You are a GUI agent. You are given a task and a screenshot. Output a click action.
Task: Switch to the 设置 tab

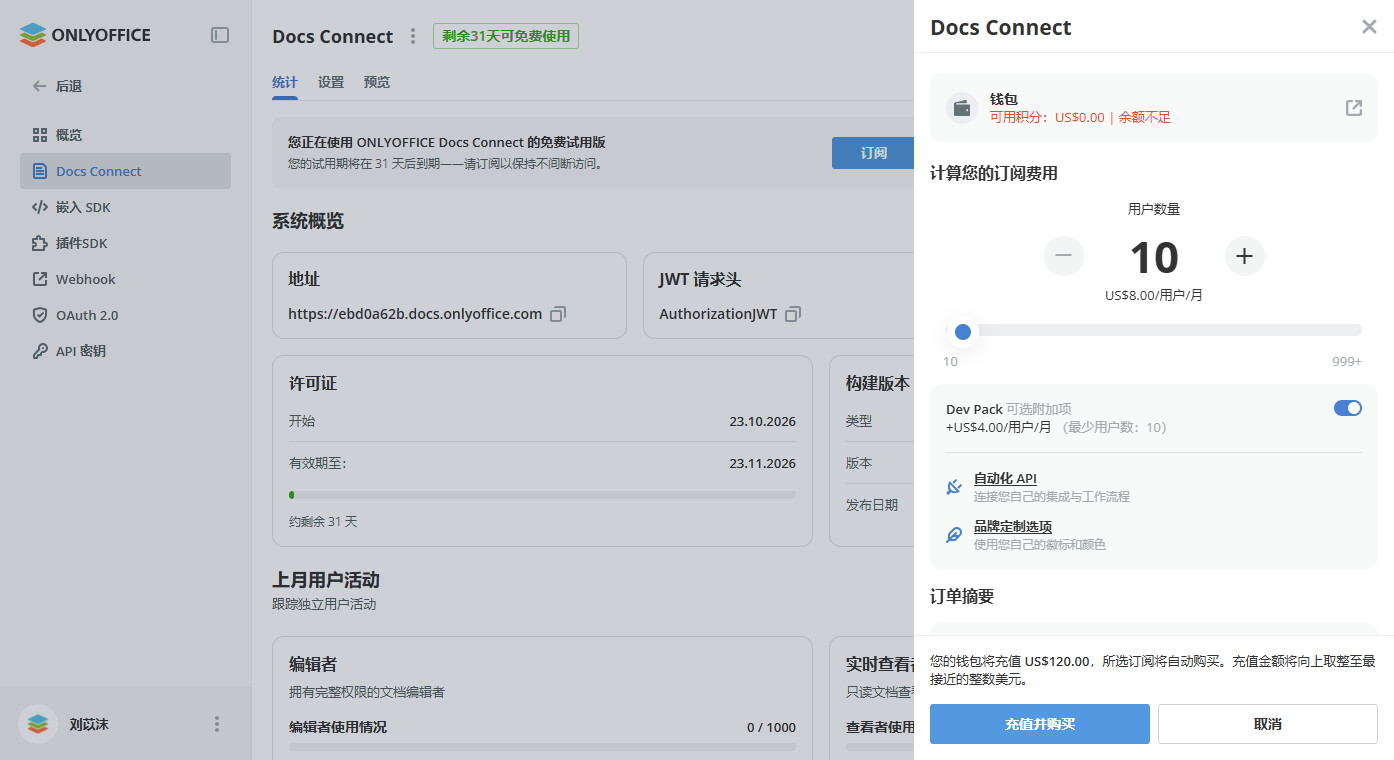[x=331, y=82]
